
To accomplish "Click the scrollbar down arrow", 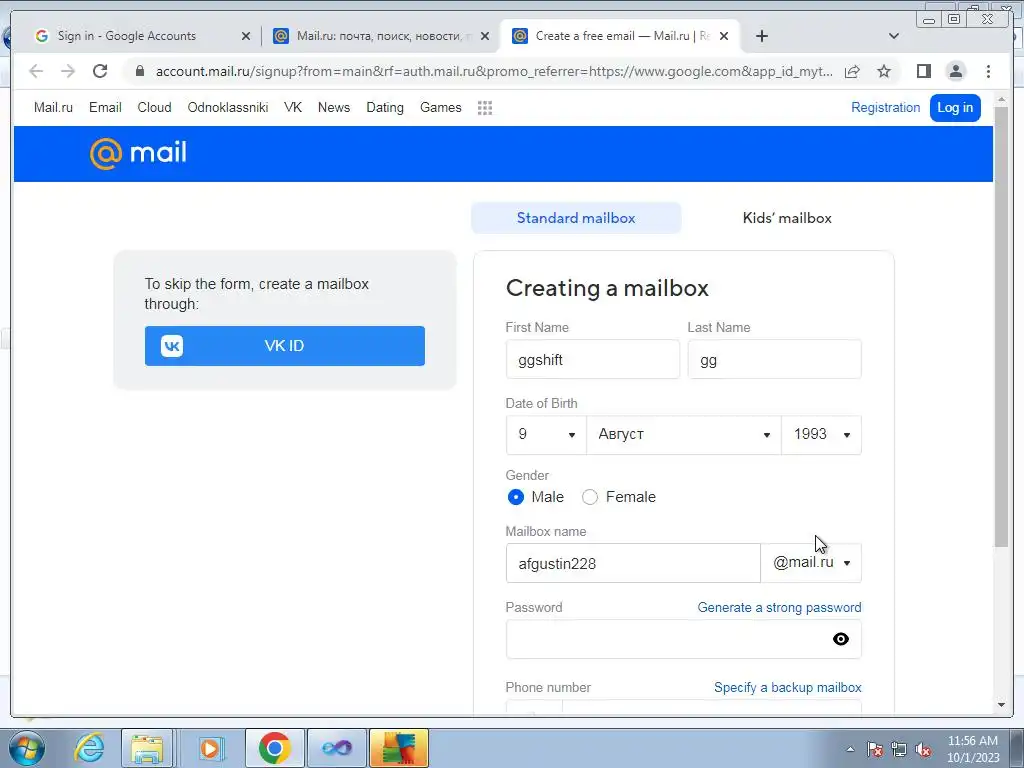I will click(x=1001, y=705).
